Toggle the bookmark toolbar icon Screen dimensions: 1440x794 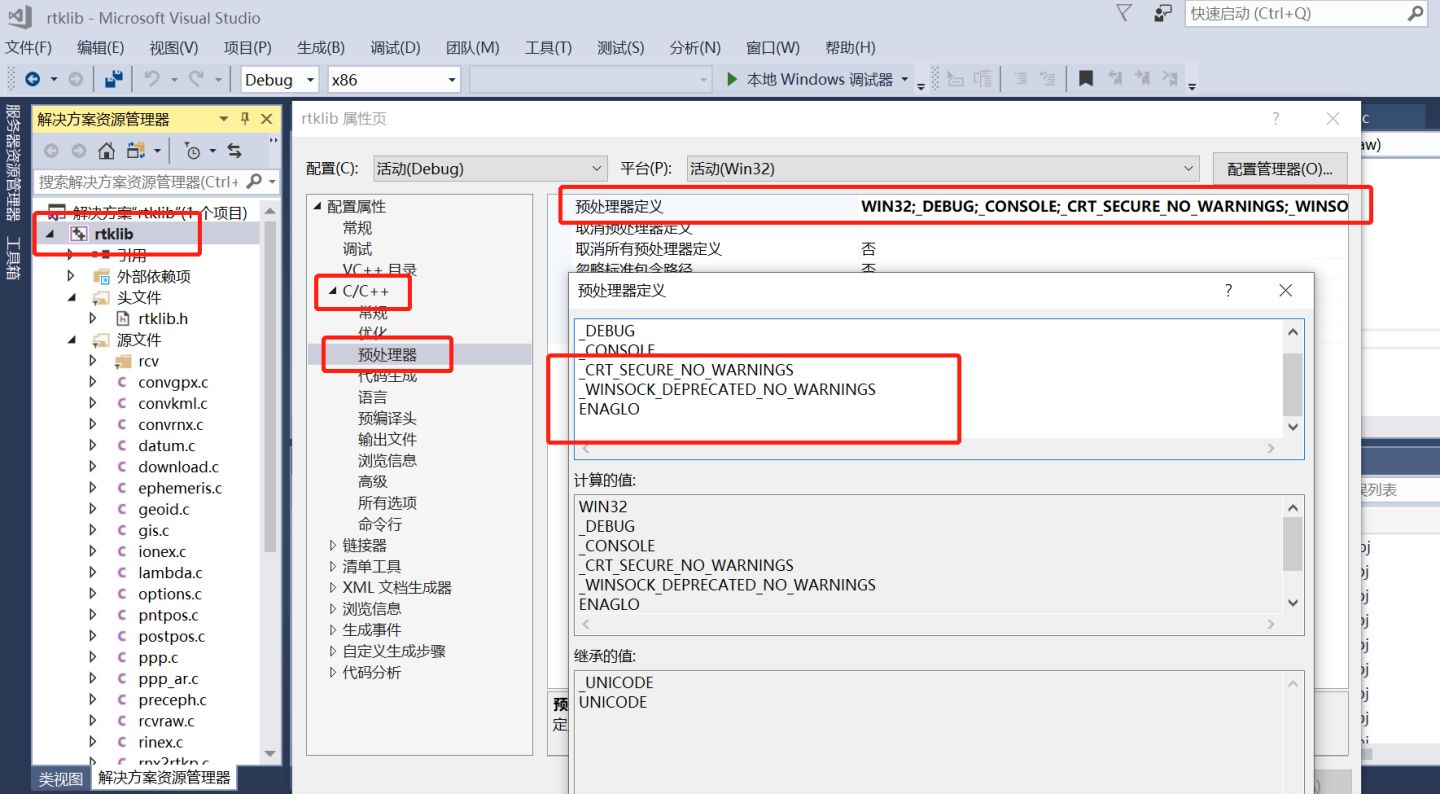pos(1086,79)
